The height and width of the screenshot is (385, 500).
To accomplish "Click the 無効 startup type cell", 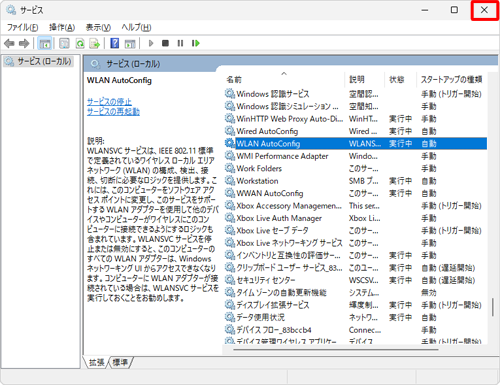I will 428,293.
